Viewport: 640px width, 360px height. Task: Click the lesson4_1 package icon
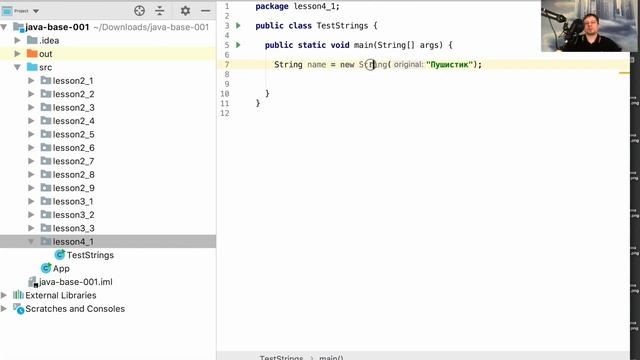pyautogui.click(x=46, y=241)
